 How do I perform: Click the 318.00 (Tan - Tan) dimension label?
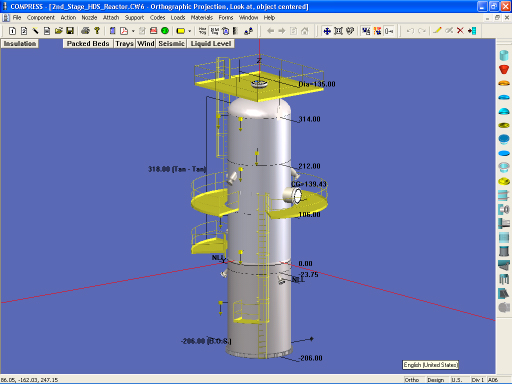[x=177, y=169]
